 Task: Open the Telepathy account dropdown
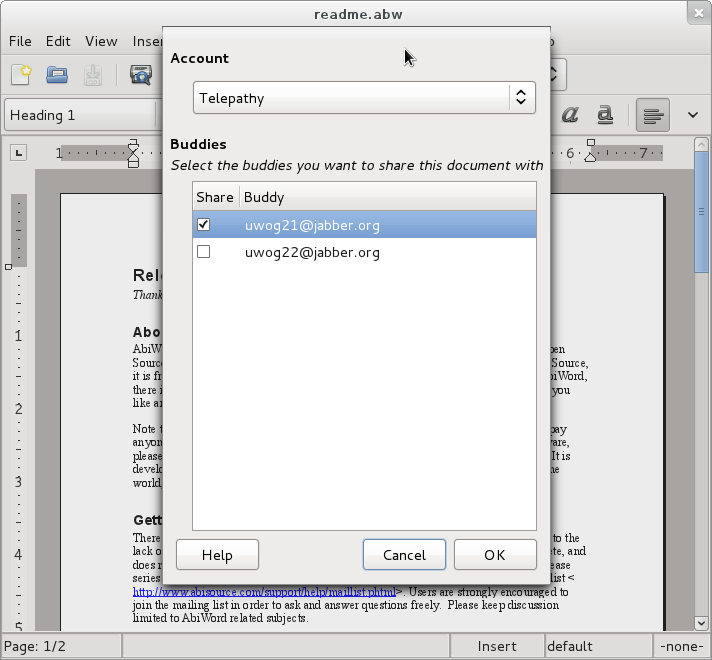(364, 98)
